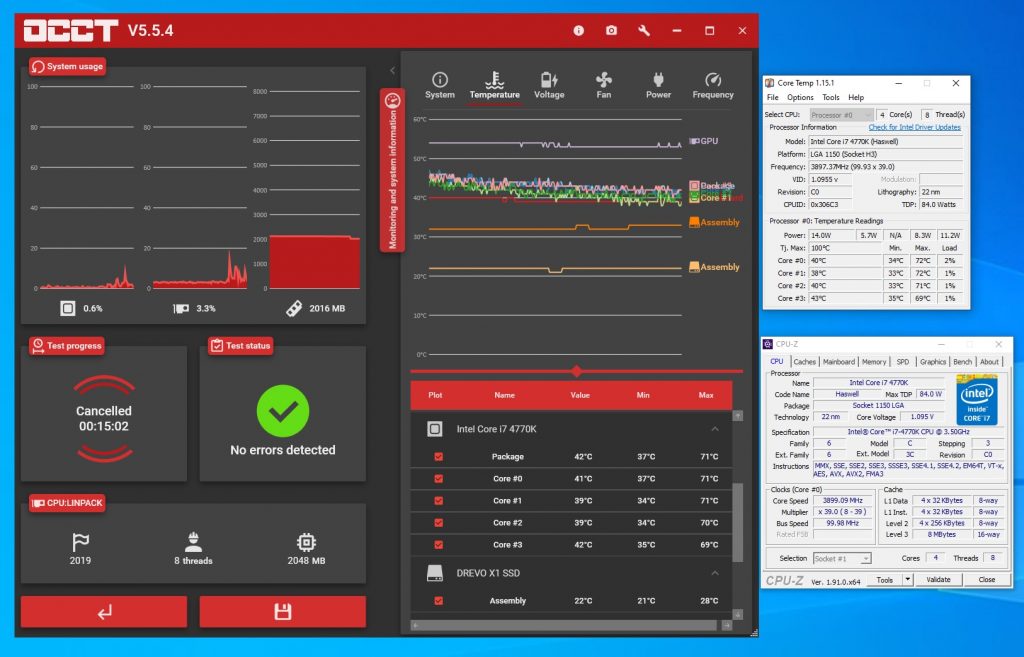Image resolution: width=1024 pixels, height=657 pixels.
Task: Switch to the Mainboard tab in CPU-Z
Action: point(839,362)
